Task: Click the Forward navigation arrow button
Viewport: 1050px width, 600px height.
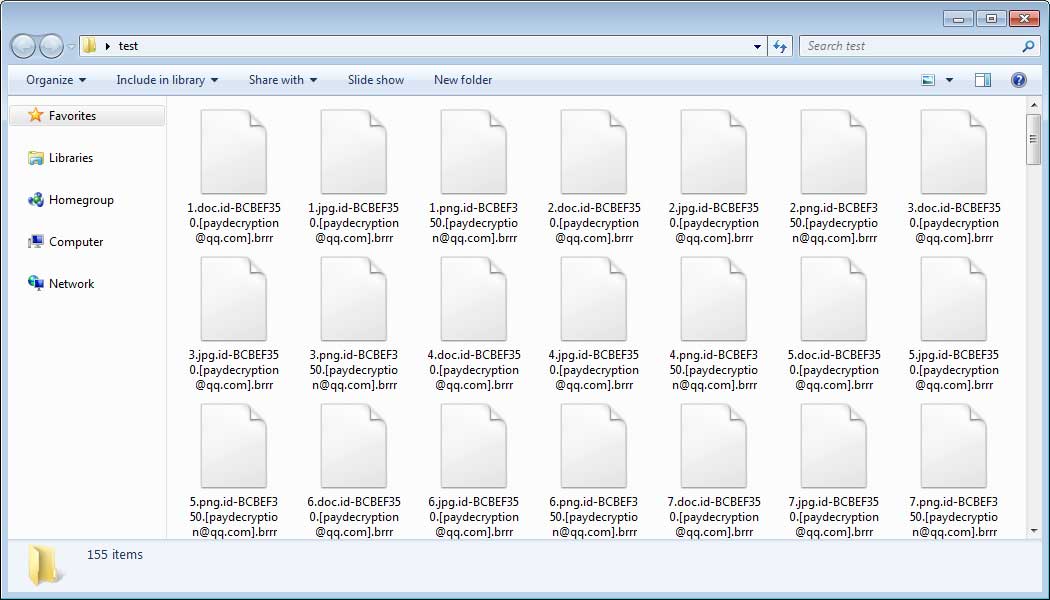Action: pos(52,46)
